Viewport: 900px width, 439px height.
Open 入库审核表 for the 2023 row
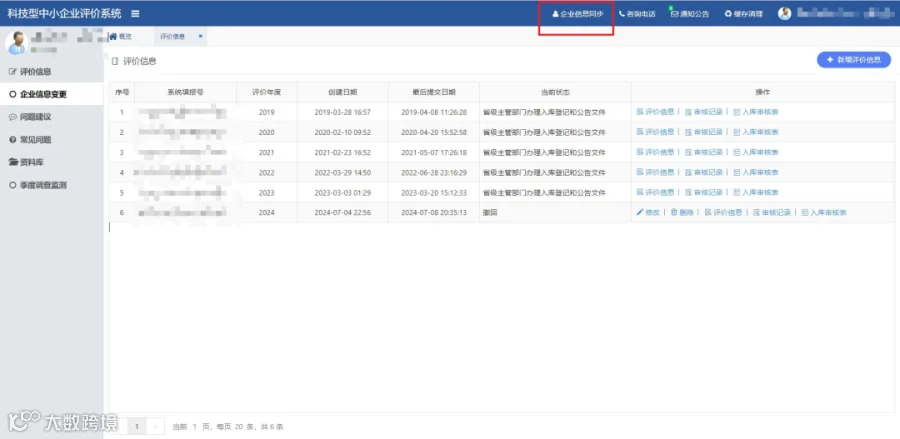[x=756, y=192]
